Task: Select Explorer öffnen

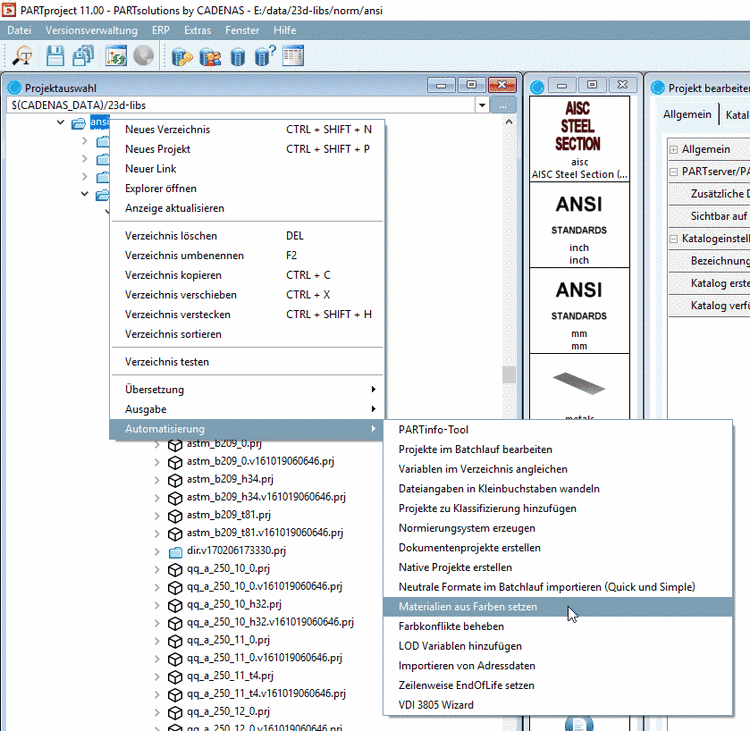Action: (247, 188)
